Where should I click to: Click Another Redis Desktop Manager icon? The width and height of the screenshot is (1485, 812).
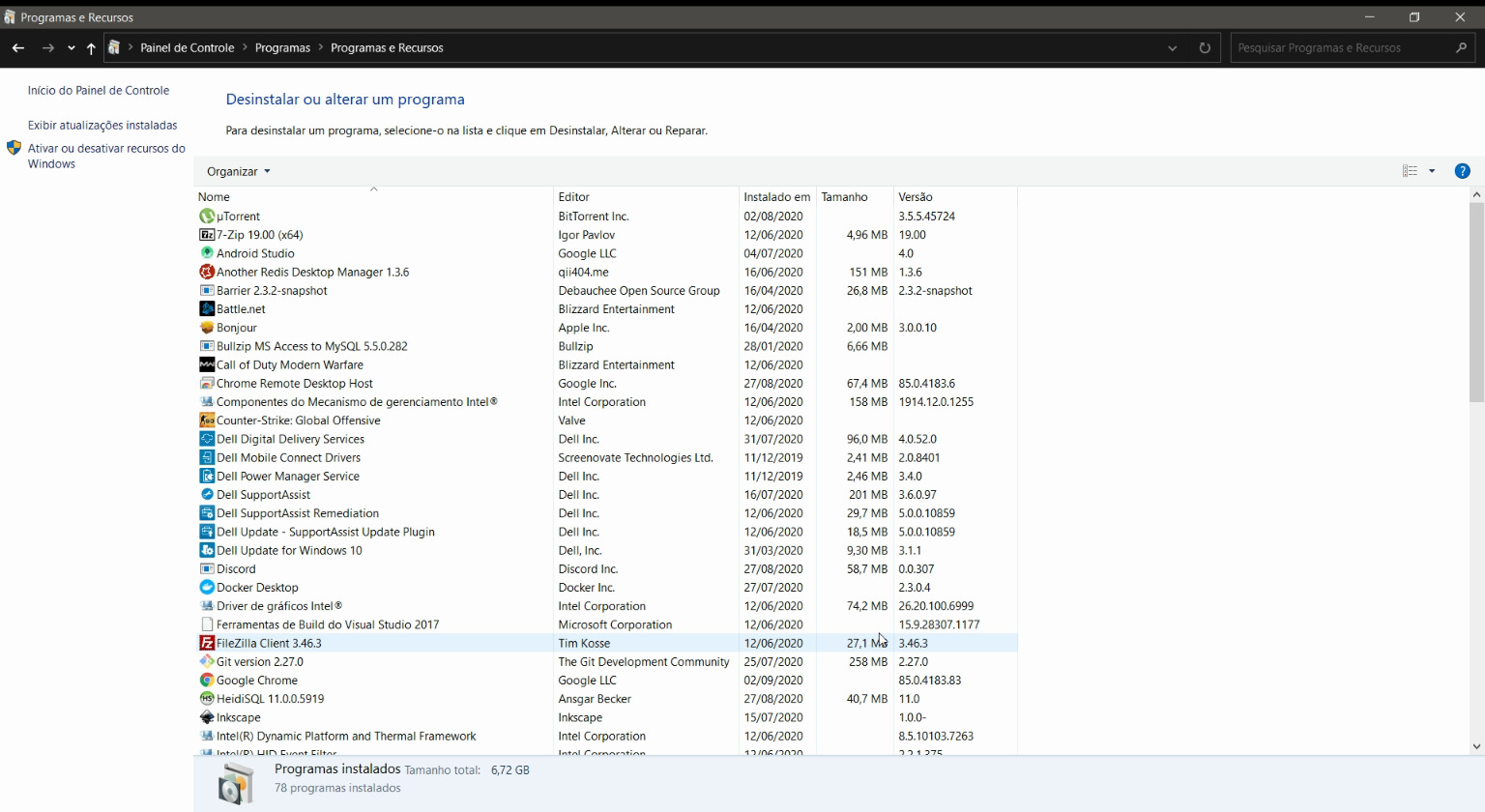click(206, 272)
